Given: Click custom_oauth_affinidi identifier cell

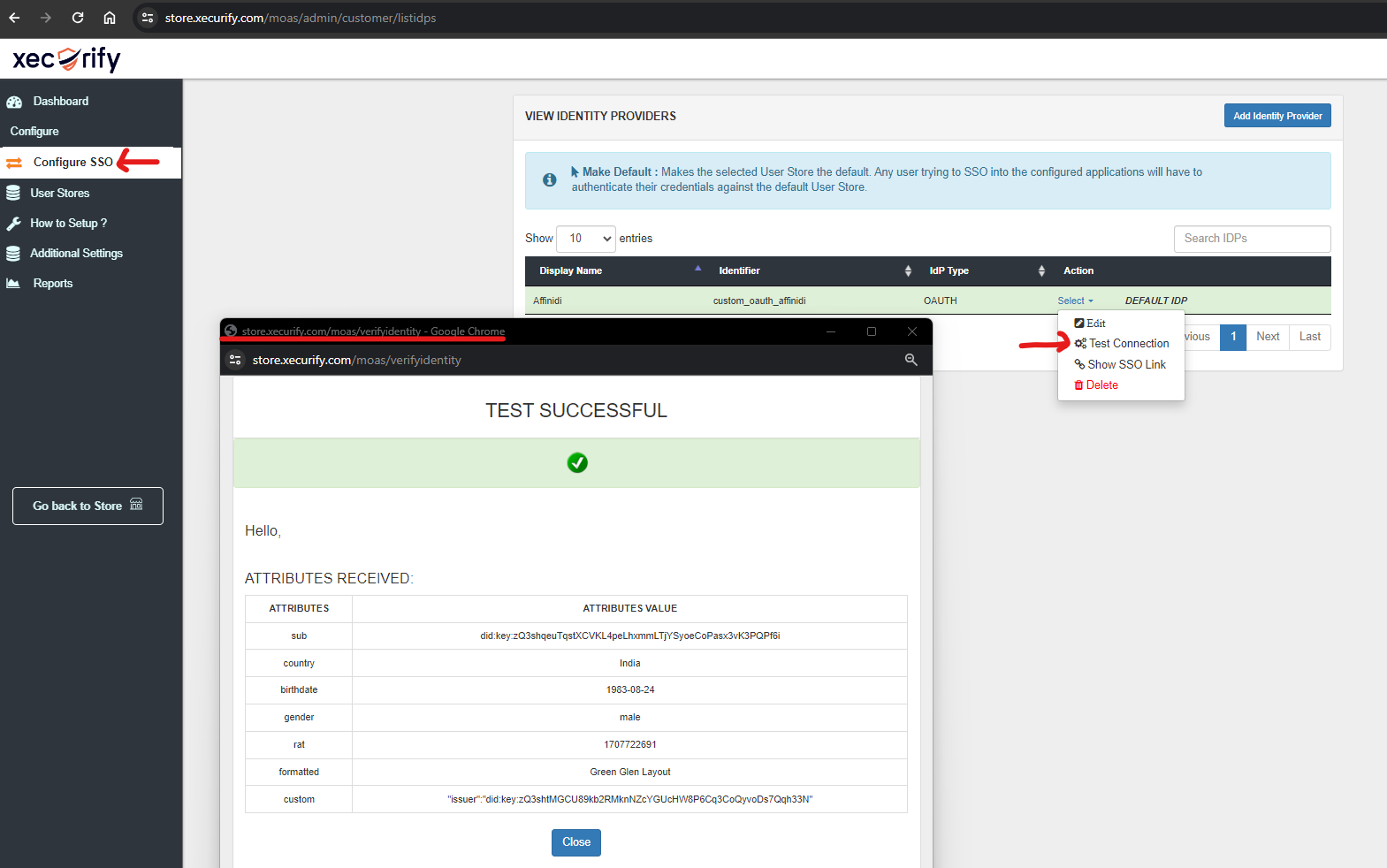Looking at the screenshot, I should tap(759, 301).
